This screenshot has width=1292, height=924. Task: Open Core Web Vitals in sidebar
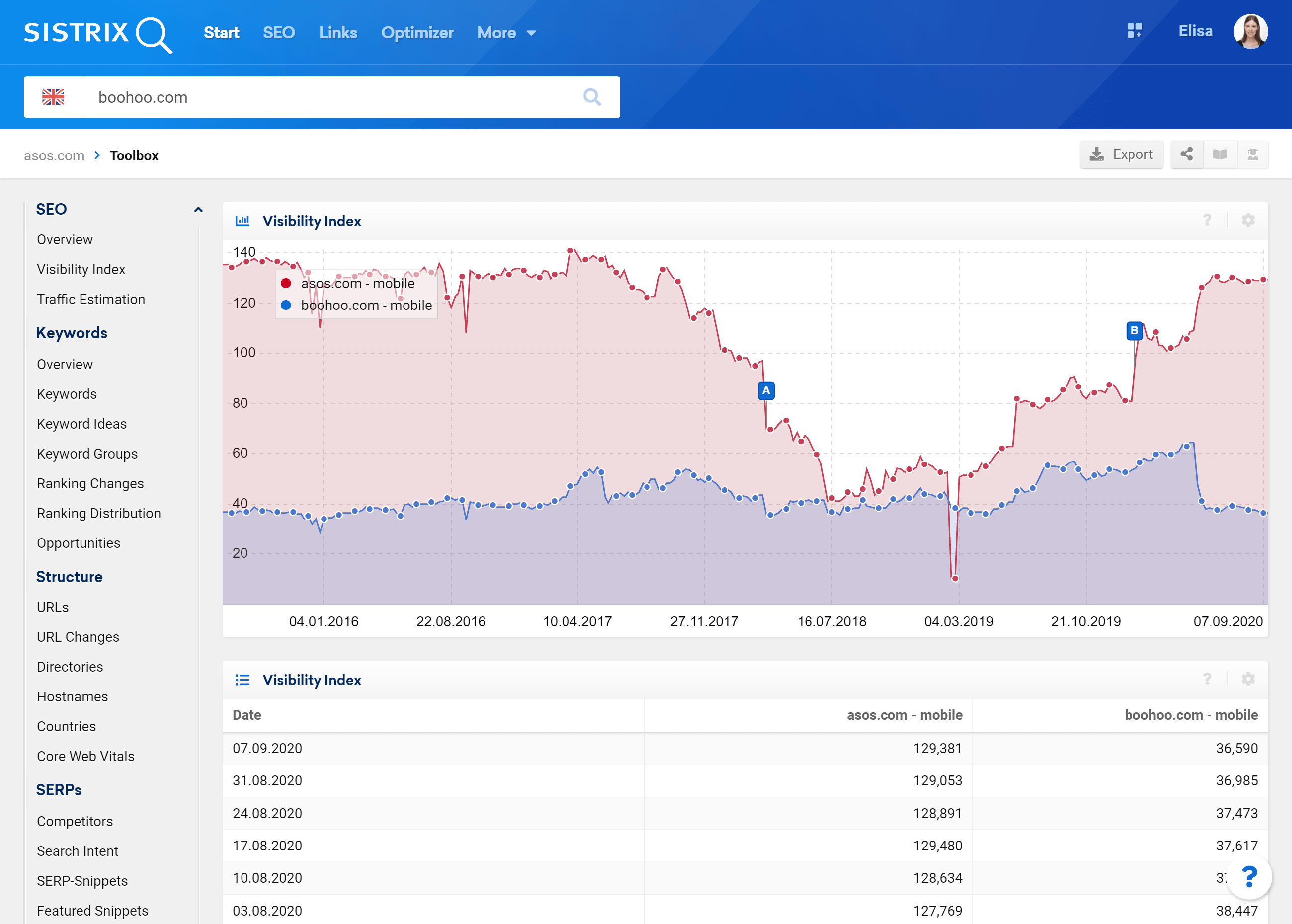(x=86, y=756)
